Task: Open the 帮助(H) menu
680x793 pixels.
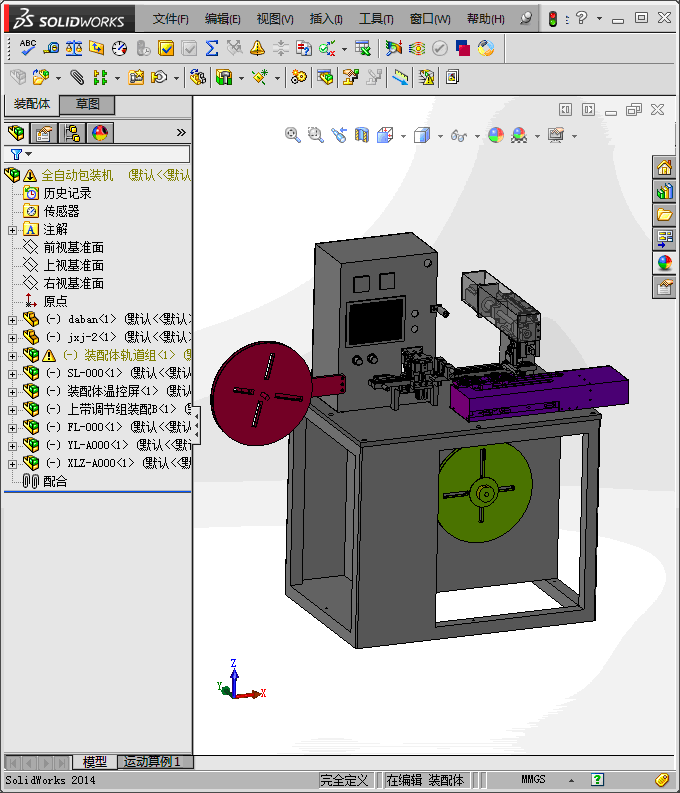Action: 486,19
